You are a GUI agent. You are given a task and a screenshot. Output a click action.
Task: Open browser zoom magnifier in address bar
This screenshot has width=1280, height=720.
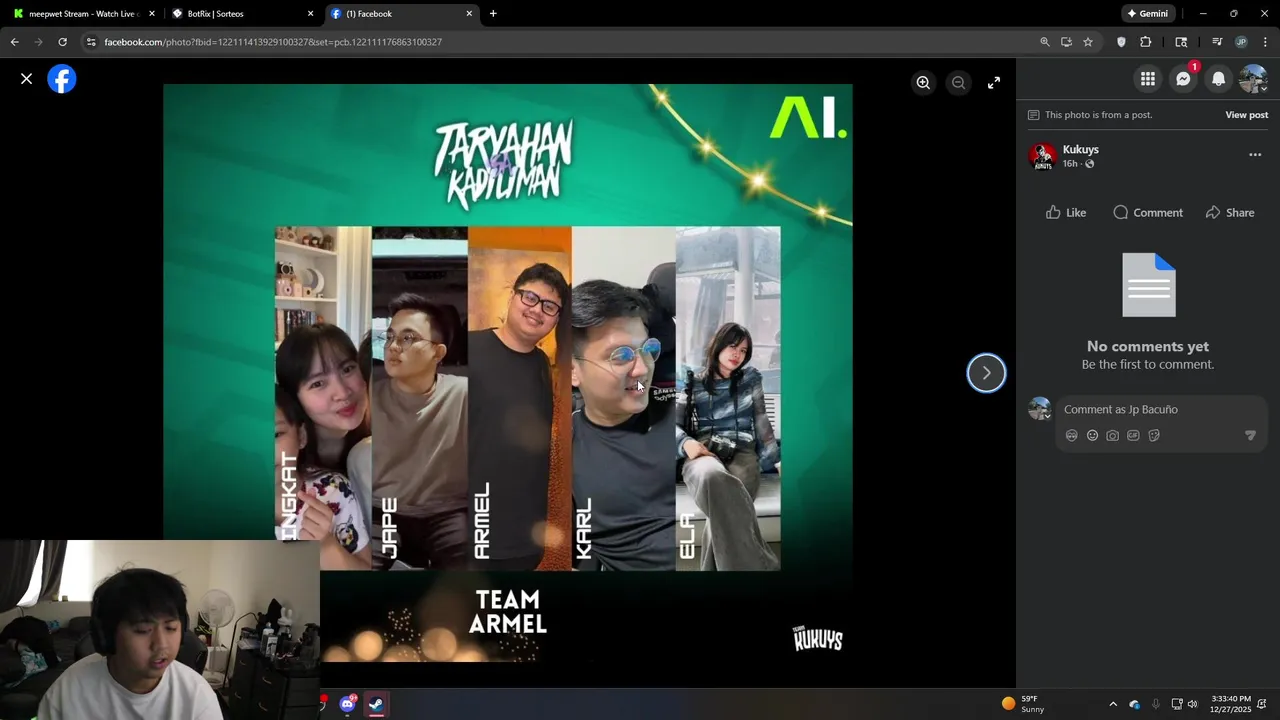coord(1045,42)
